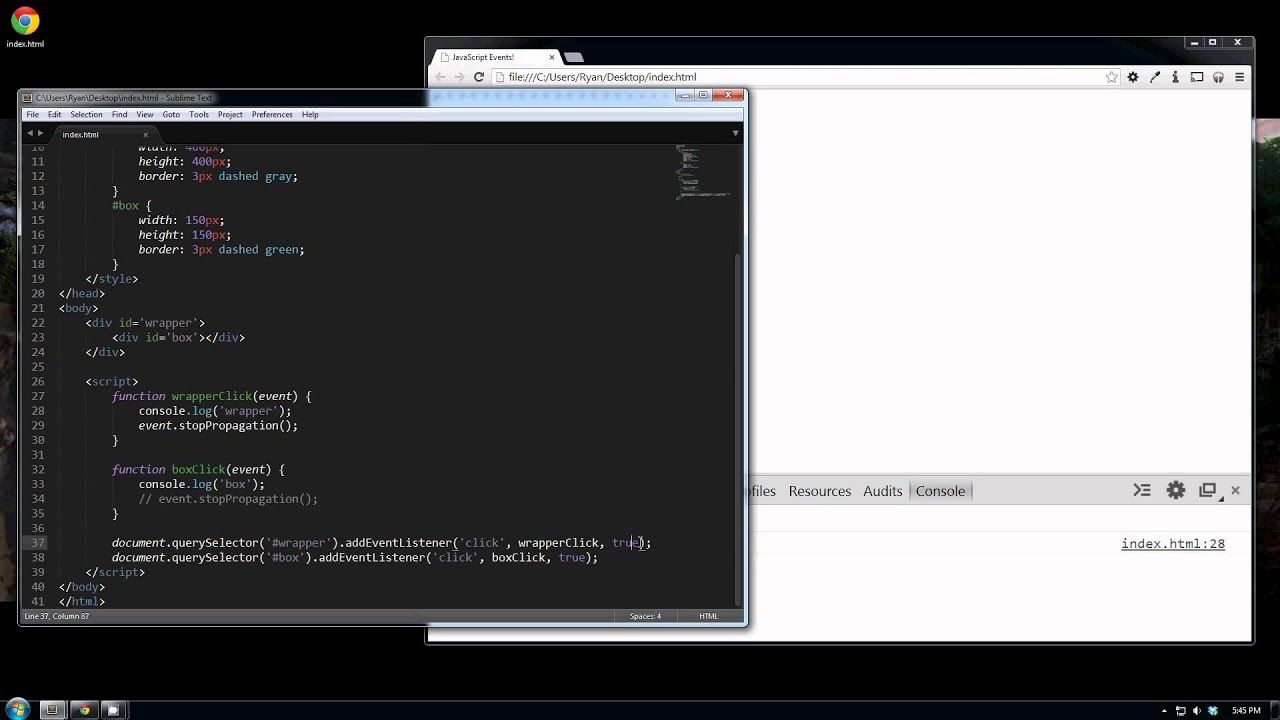Viewport: 1280px width, 720px height.
Task: Open the Tools menu in Sublime
Action: (x=199, y=115)
